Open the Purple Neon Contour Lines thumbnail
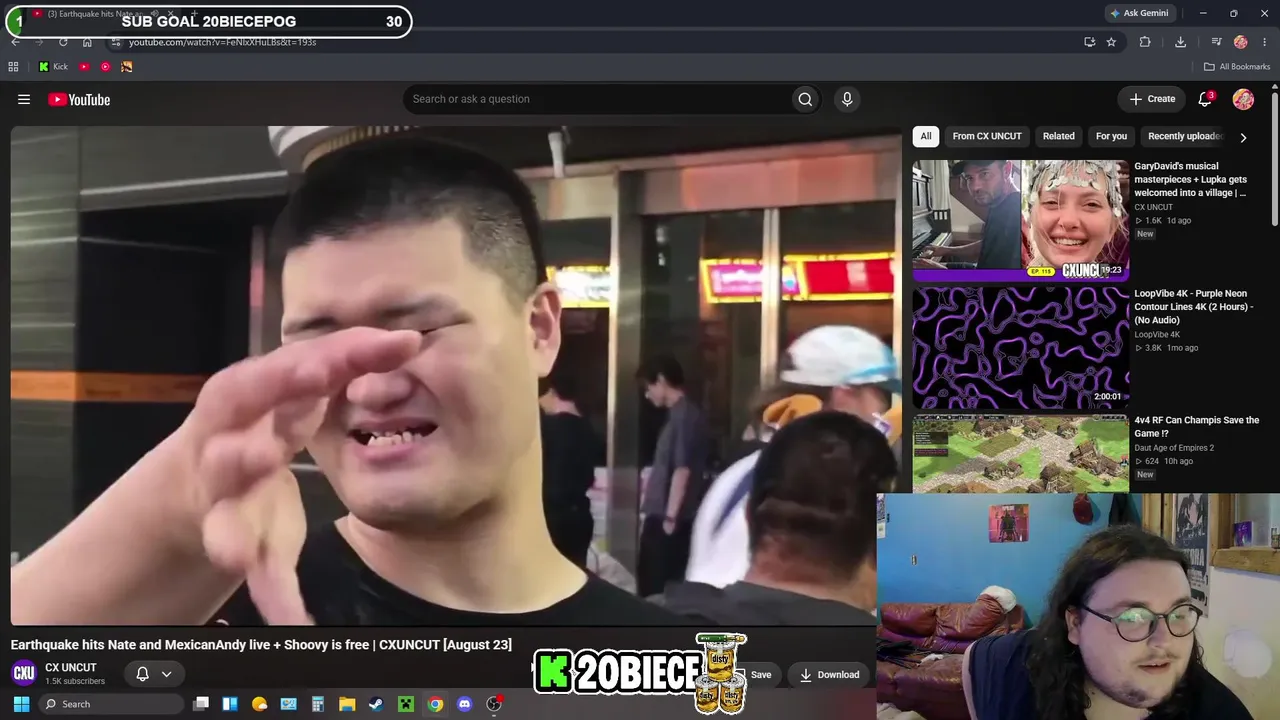The height and width of the screenshot is (720, 1280). (1020, 348)
